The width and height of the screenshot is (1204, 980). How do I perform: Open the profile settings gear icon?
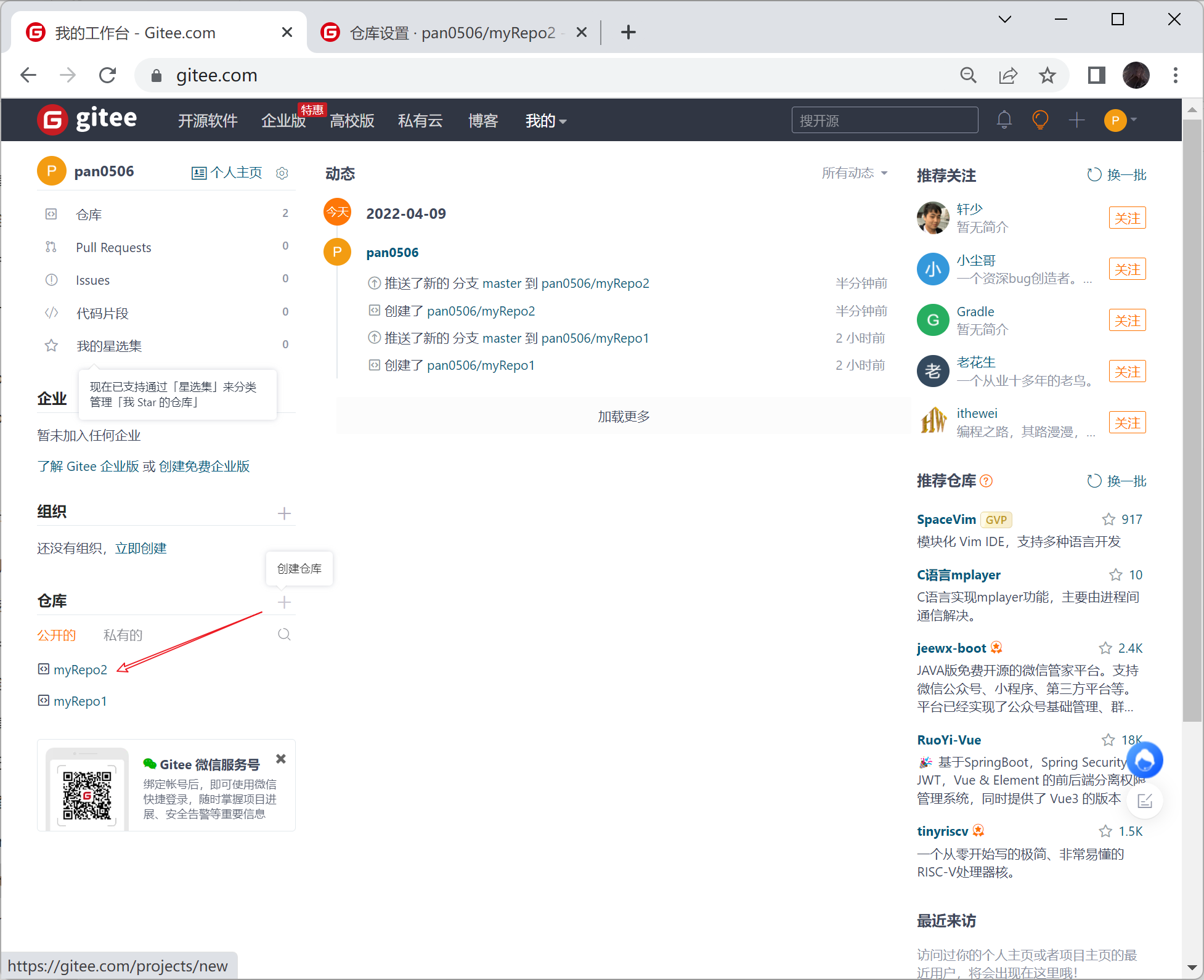click(282, 173)
